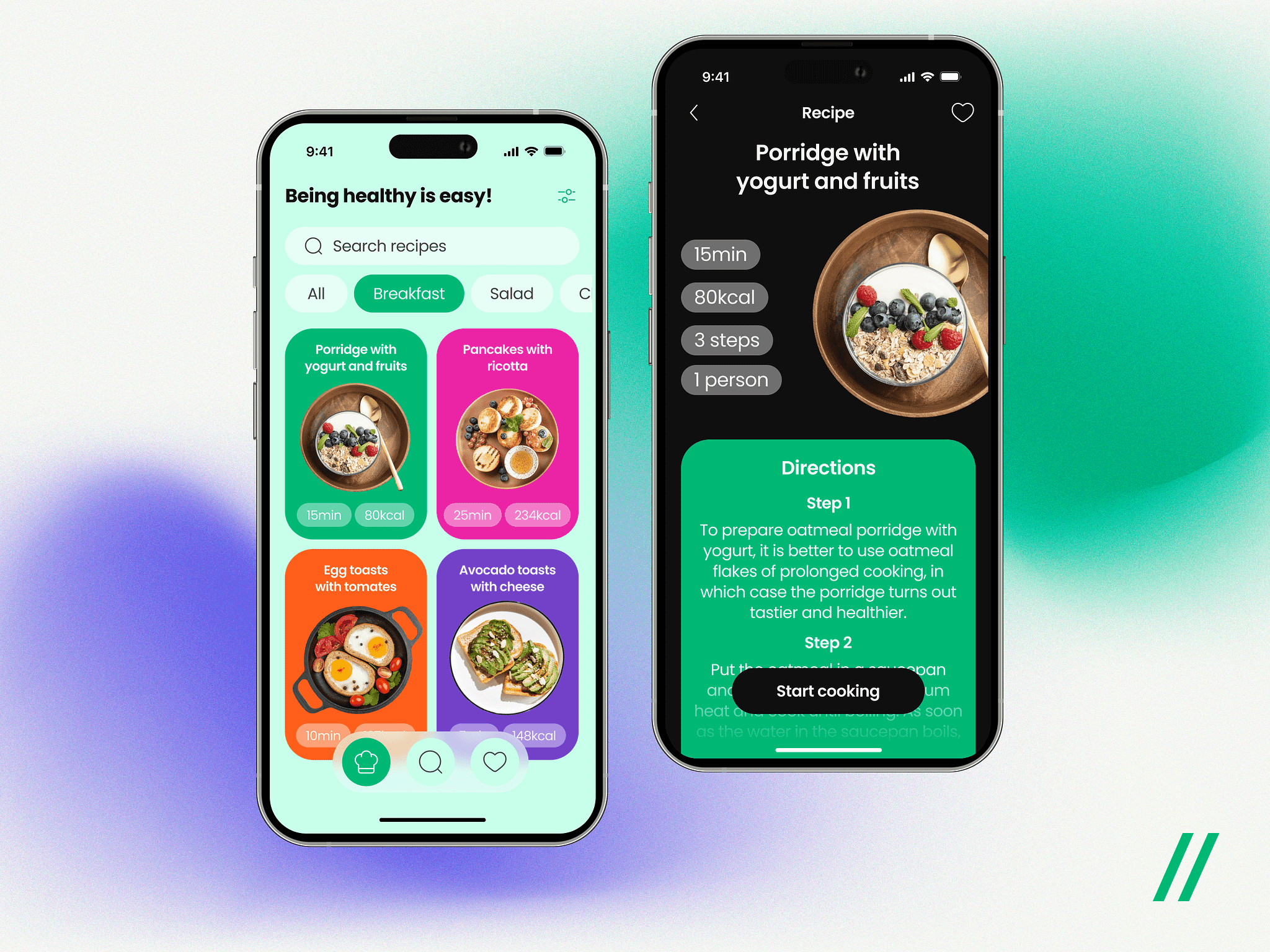Tap the filter sliders icon on home
1270x952 pixels.
[567, 196]
